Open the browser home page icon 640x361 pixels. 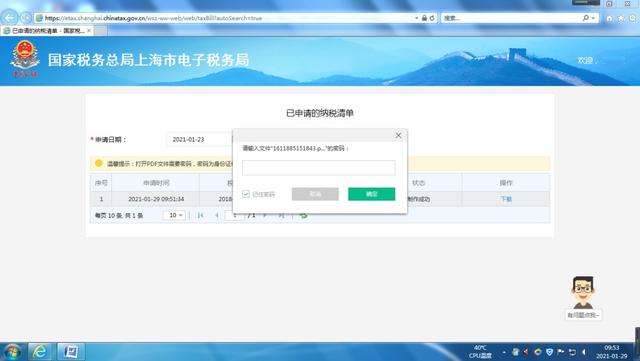click(x=609, y=18)
